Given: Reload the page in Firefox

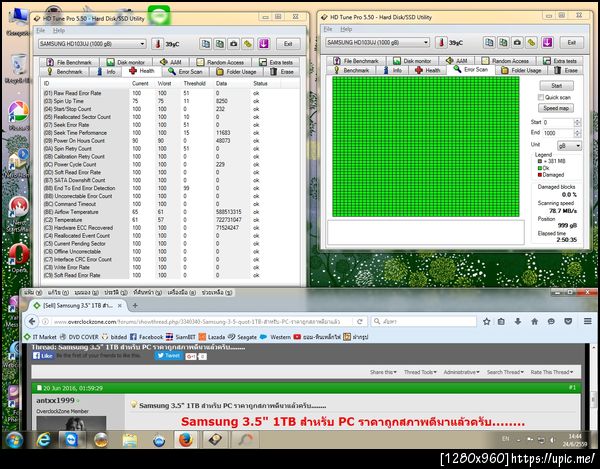Looking at the screenshot, I should (360, 321).
